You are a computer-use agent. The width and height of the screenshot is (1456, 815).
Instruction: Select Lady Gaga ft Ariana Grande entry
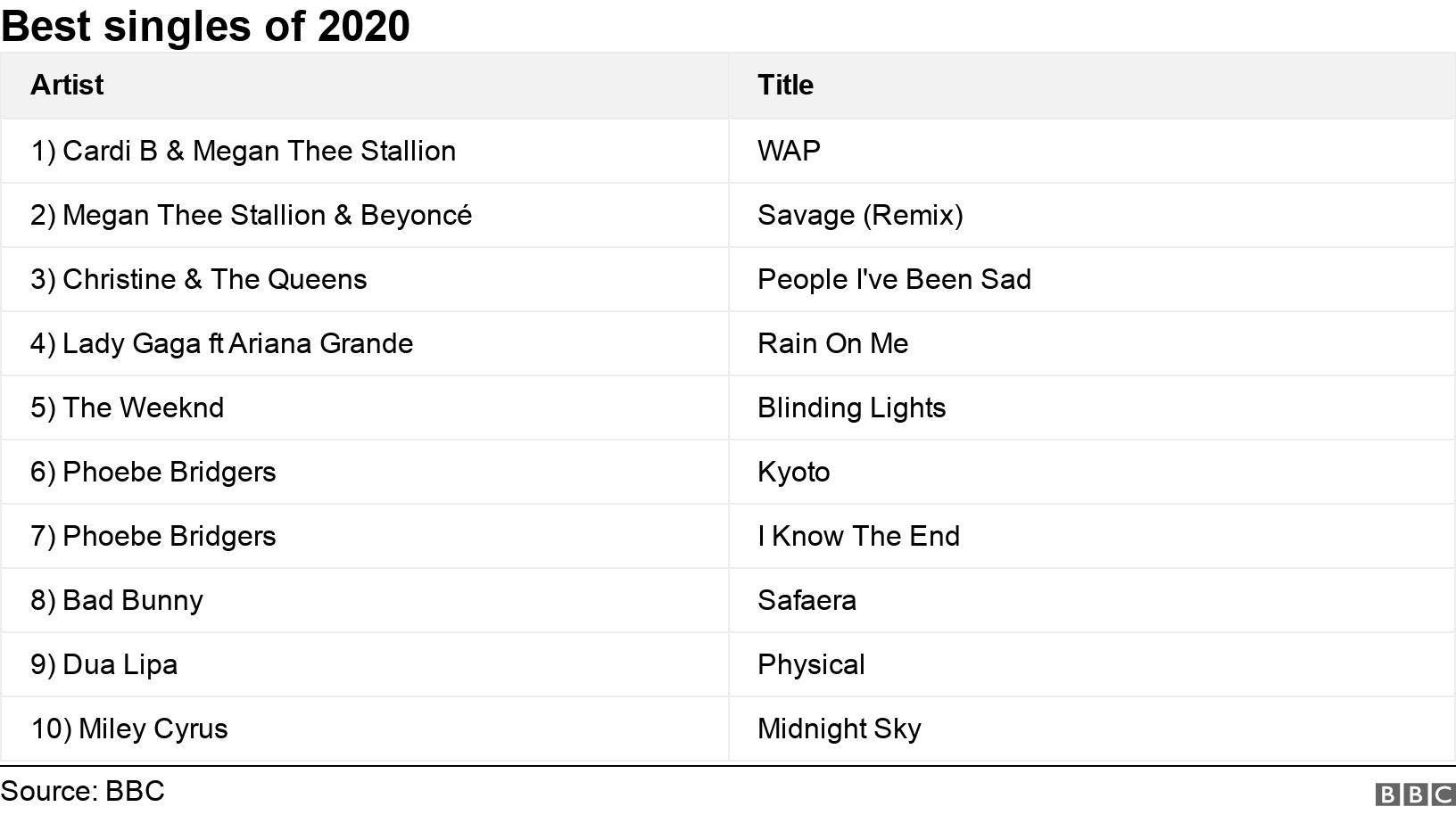(x=221, y=343)
